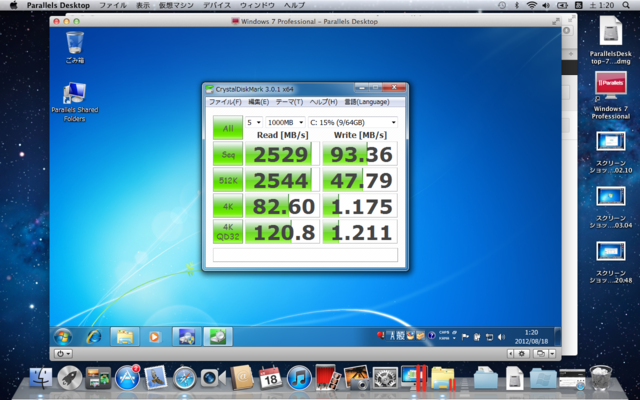The image size is (640, 400).
Task: Open the ヘルプ(H) menu in CrystalDiskMark
Action: coord(323,102)
